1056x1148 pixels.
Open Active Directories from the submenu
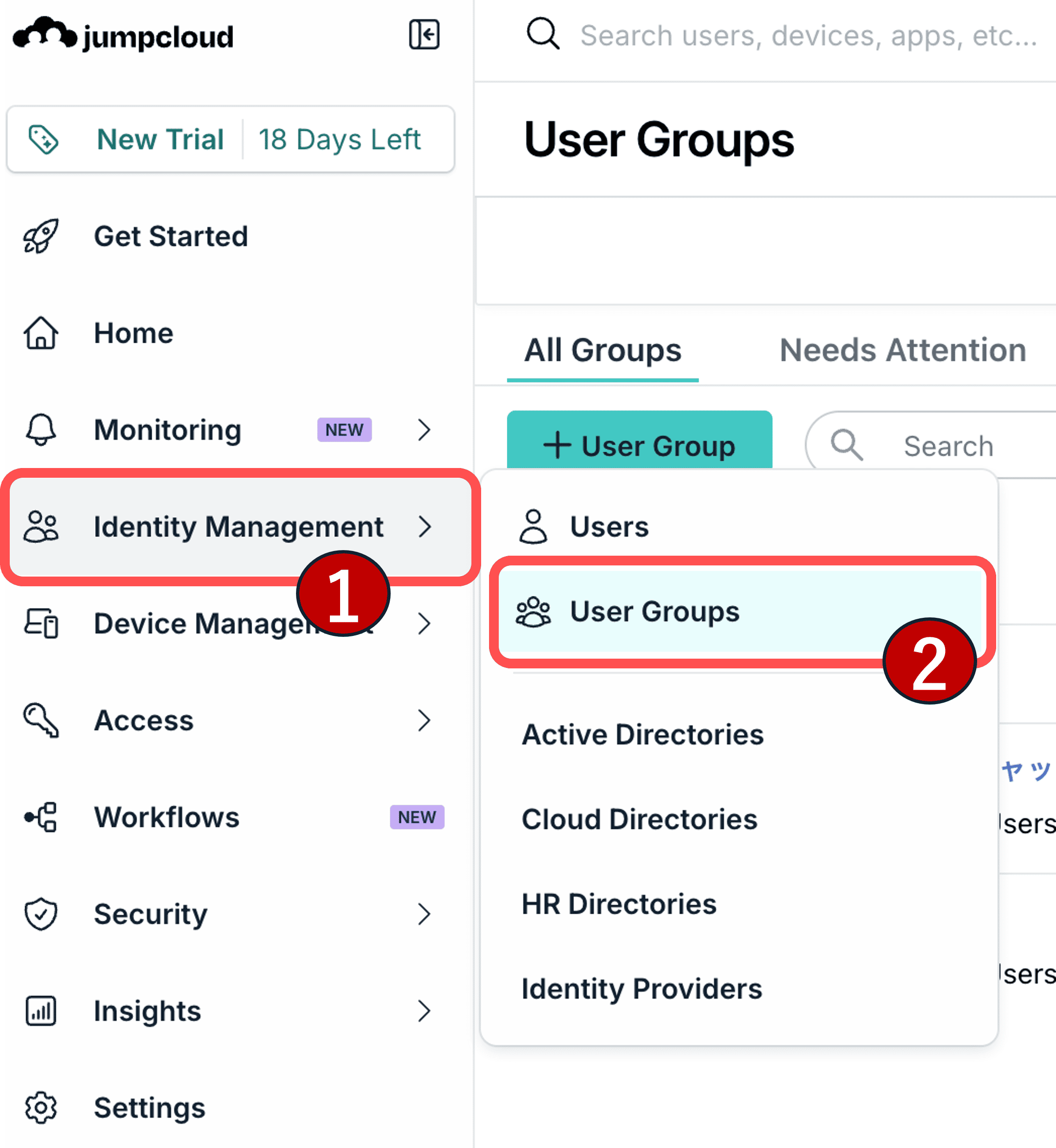tap(642, 735)
